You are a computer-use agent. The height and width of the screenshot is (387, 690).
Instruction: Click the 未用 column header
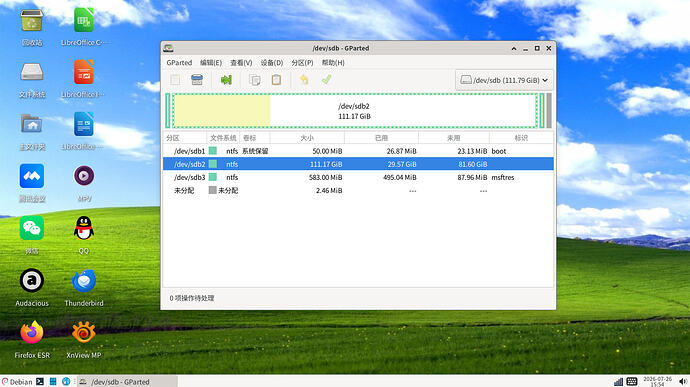tap(454, 138)
